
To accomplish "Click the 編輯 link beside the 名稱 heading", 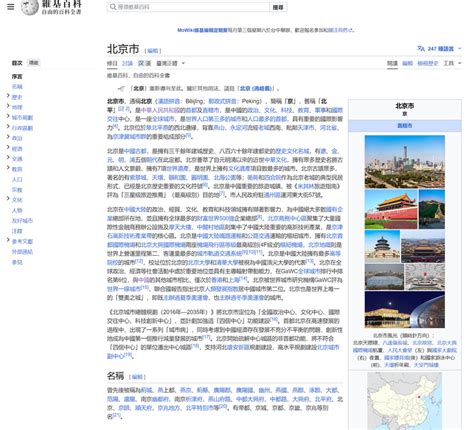I will [x=137, y=377].
